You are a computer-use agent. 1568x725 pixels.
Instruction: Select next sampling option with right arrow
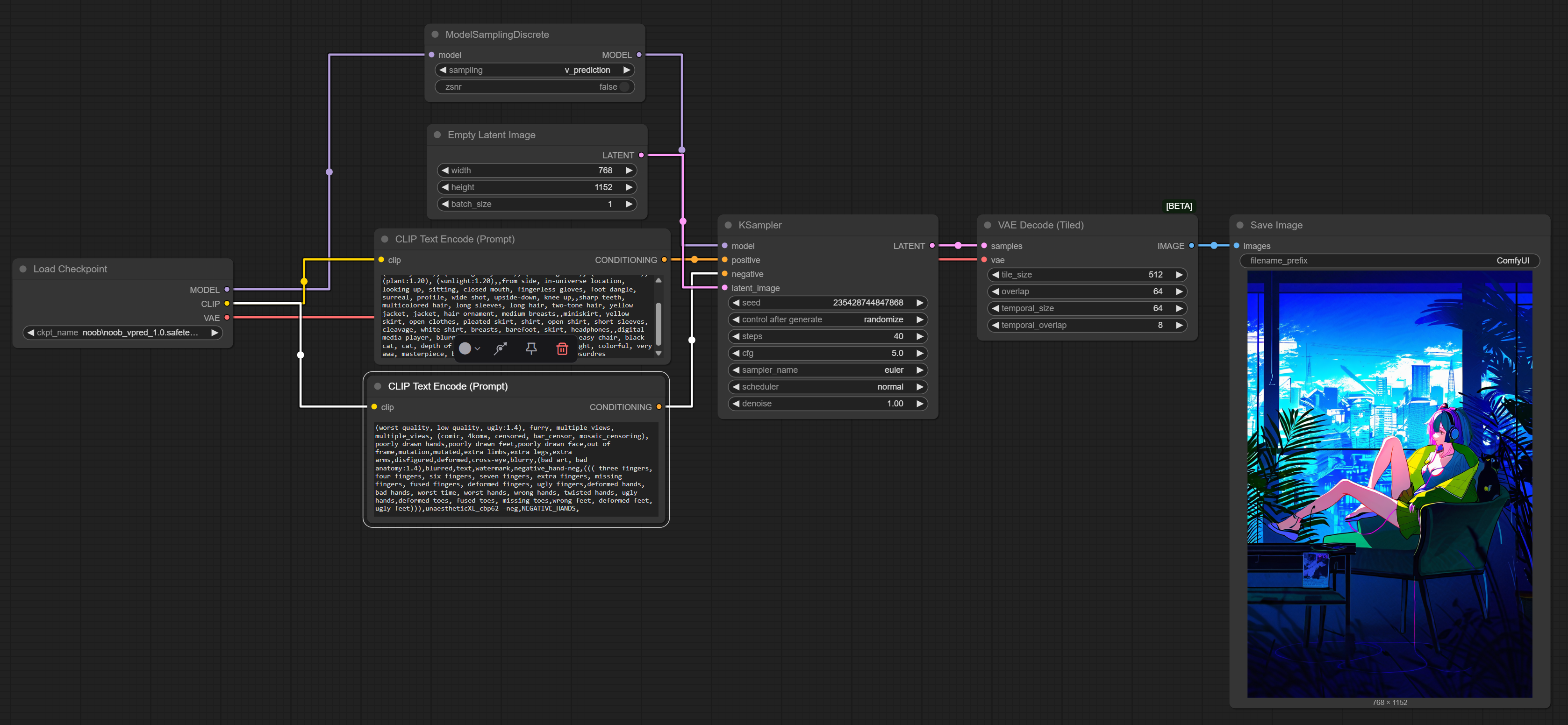tap(627, 70)
